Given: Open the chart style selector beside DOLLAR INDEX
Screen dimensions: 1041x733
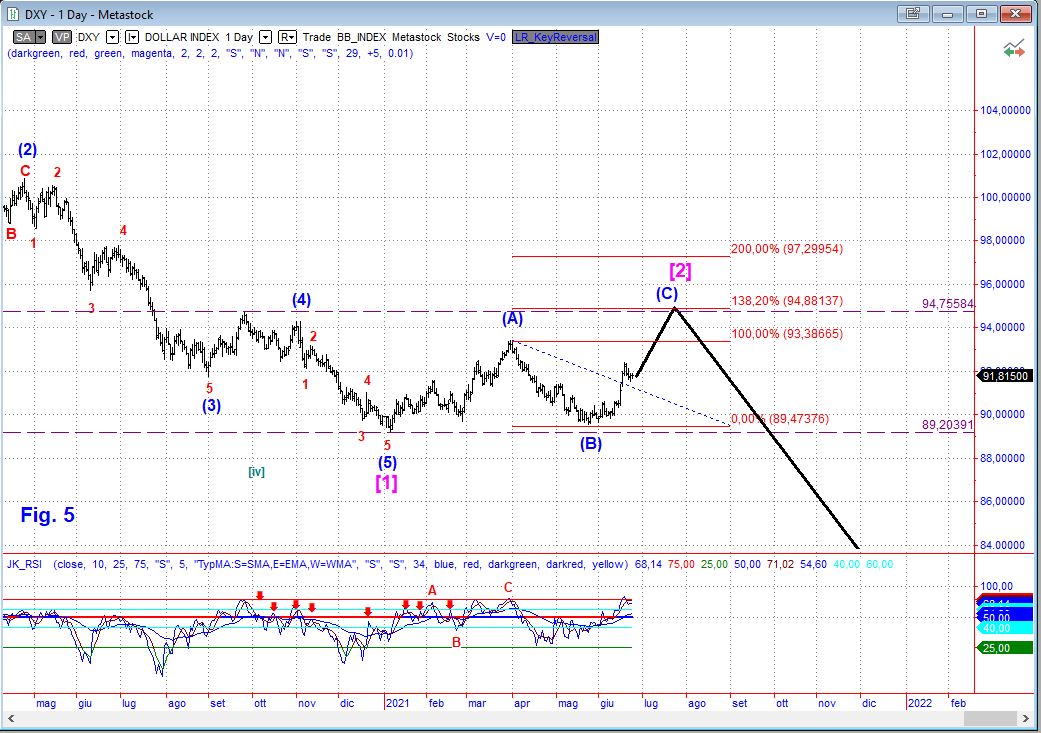Looking at the screenshot, I should (131, 36).
